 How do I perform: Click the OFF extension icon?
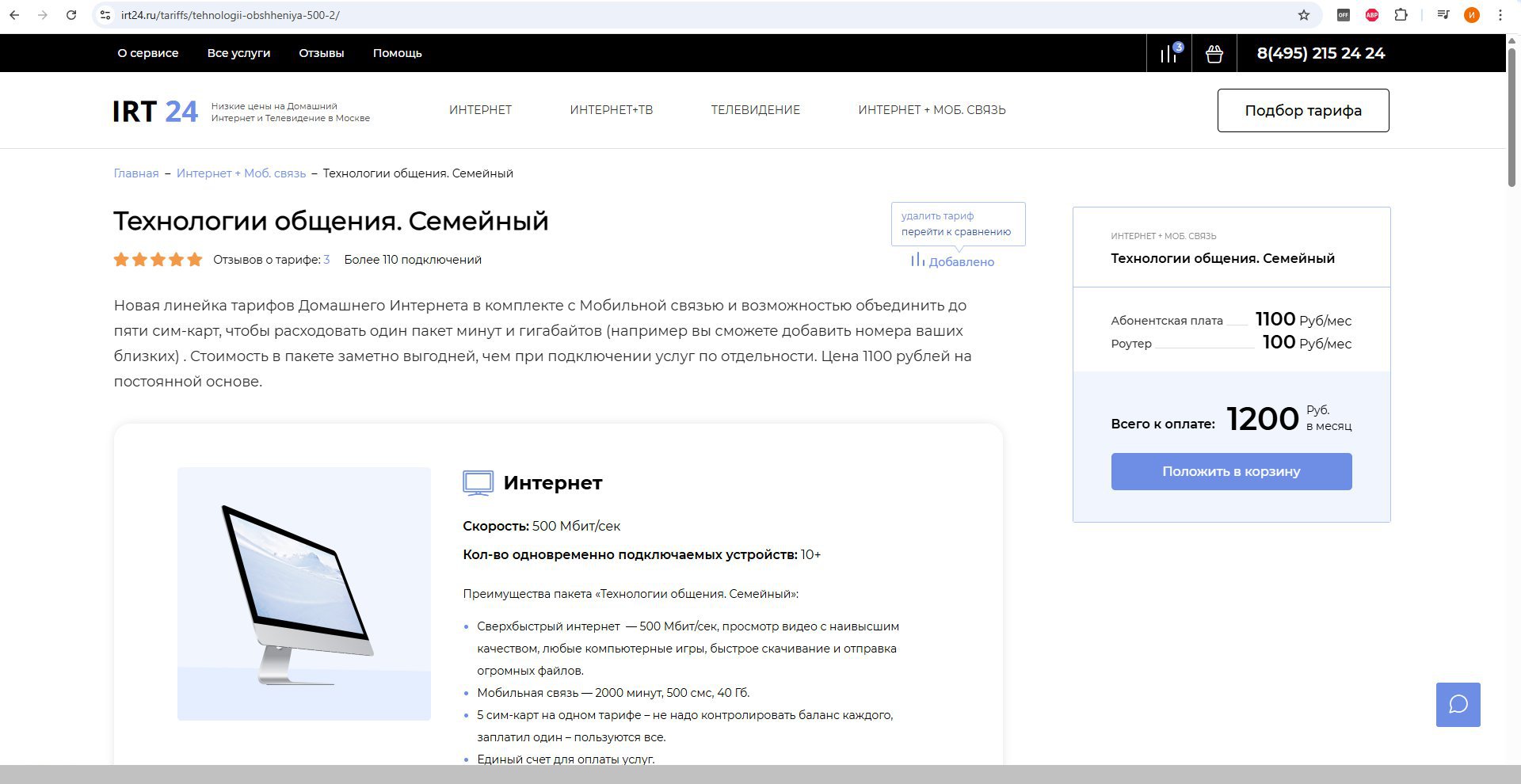pyautogui.click(x=1344, y=15)
